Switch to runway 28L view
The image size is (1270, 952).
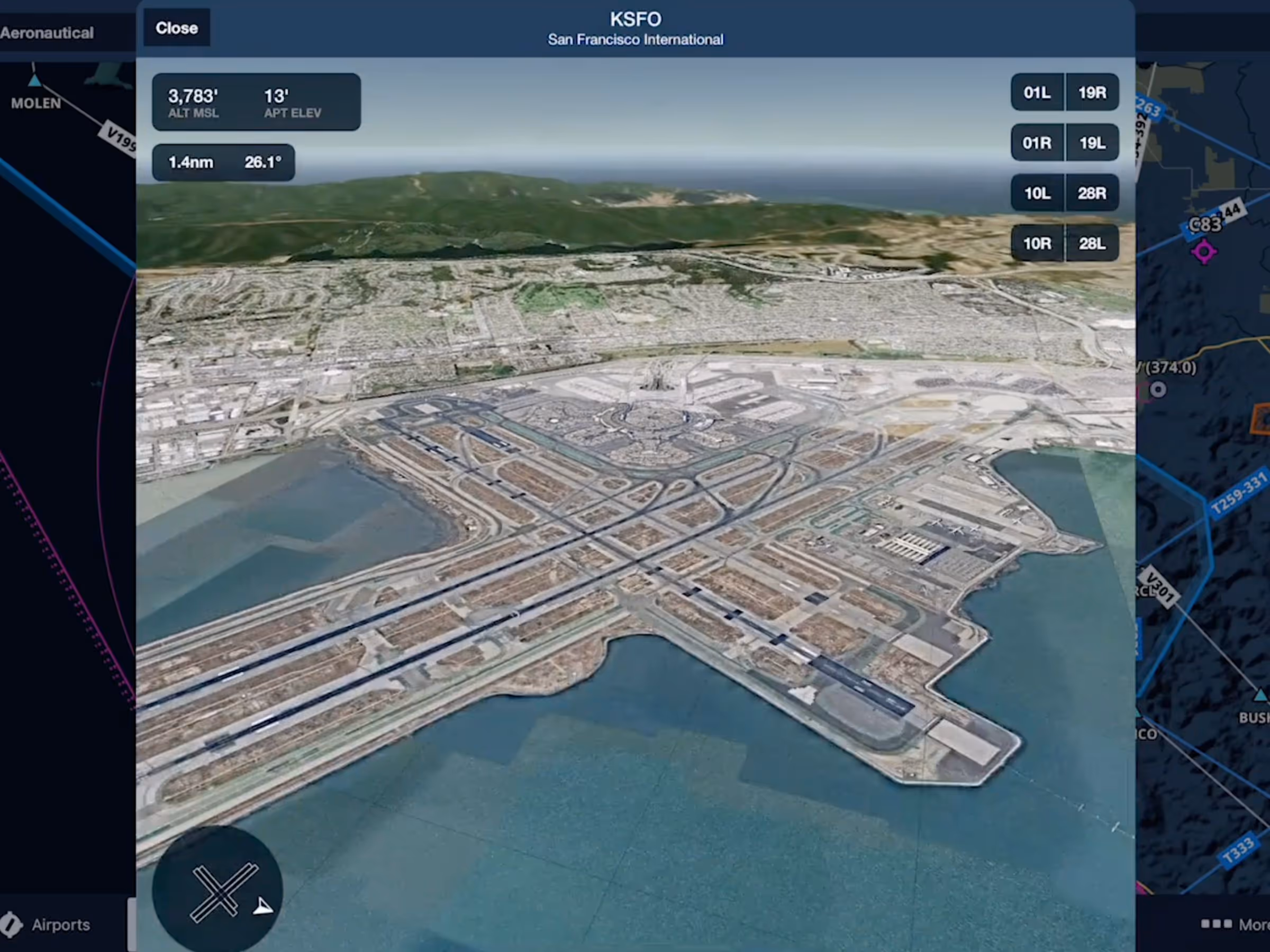pyautogui.click(x=1092, y=243)
